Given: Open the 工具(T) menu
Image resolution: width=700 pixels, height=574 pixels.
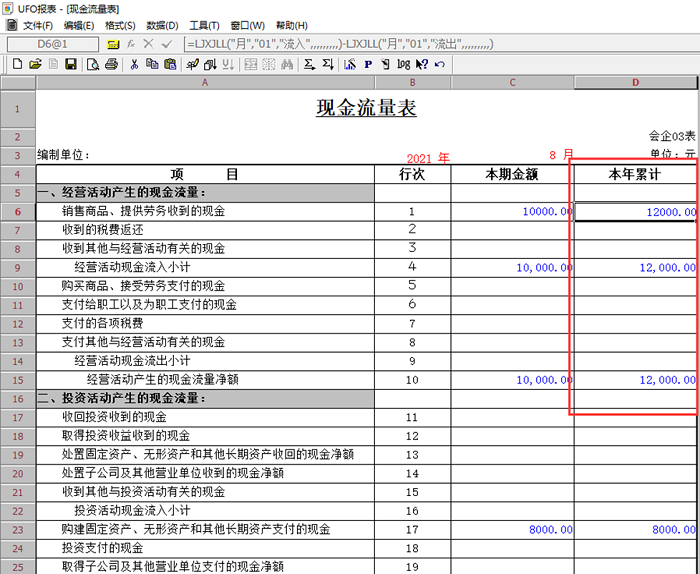Looking at the screenshot, I should tap(204, 25).
